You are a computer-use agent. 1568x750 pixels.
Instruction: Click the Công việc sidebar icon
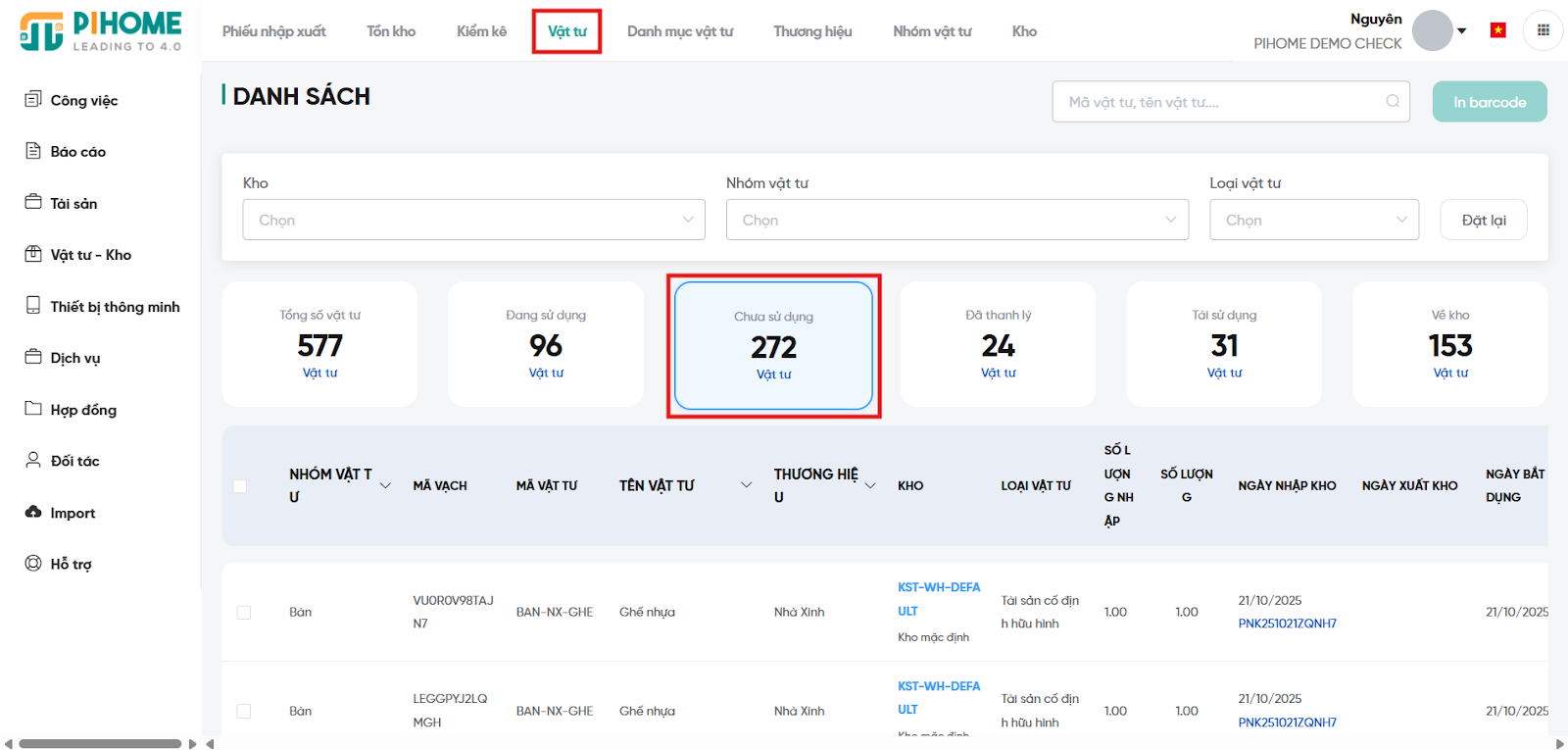[x=33, y=99]
